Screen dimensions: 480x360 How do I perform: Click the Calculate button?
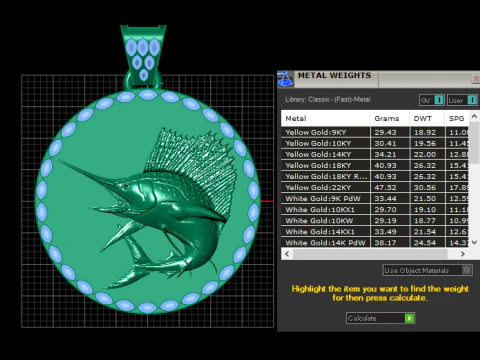coord(380,318)
